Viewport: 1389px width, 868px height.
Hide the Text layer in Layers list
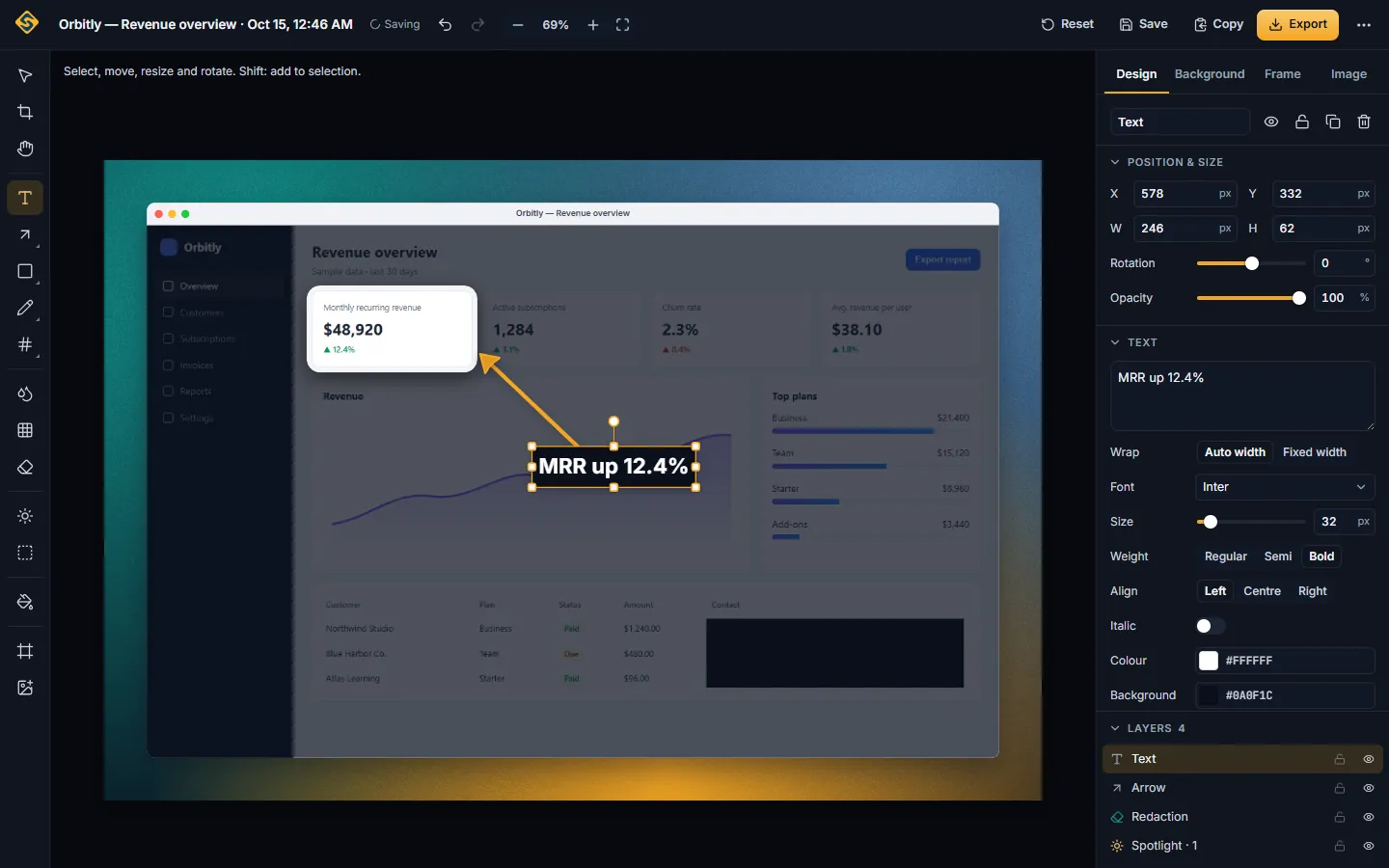[x=1368, y=759]
